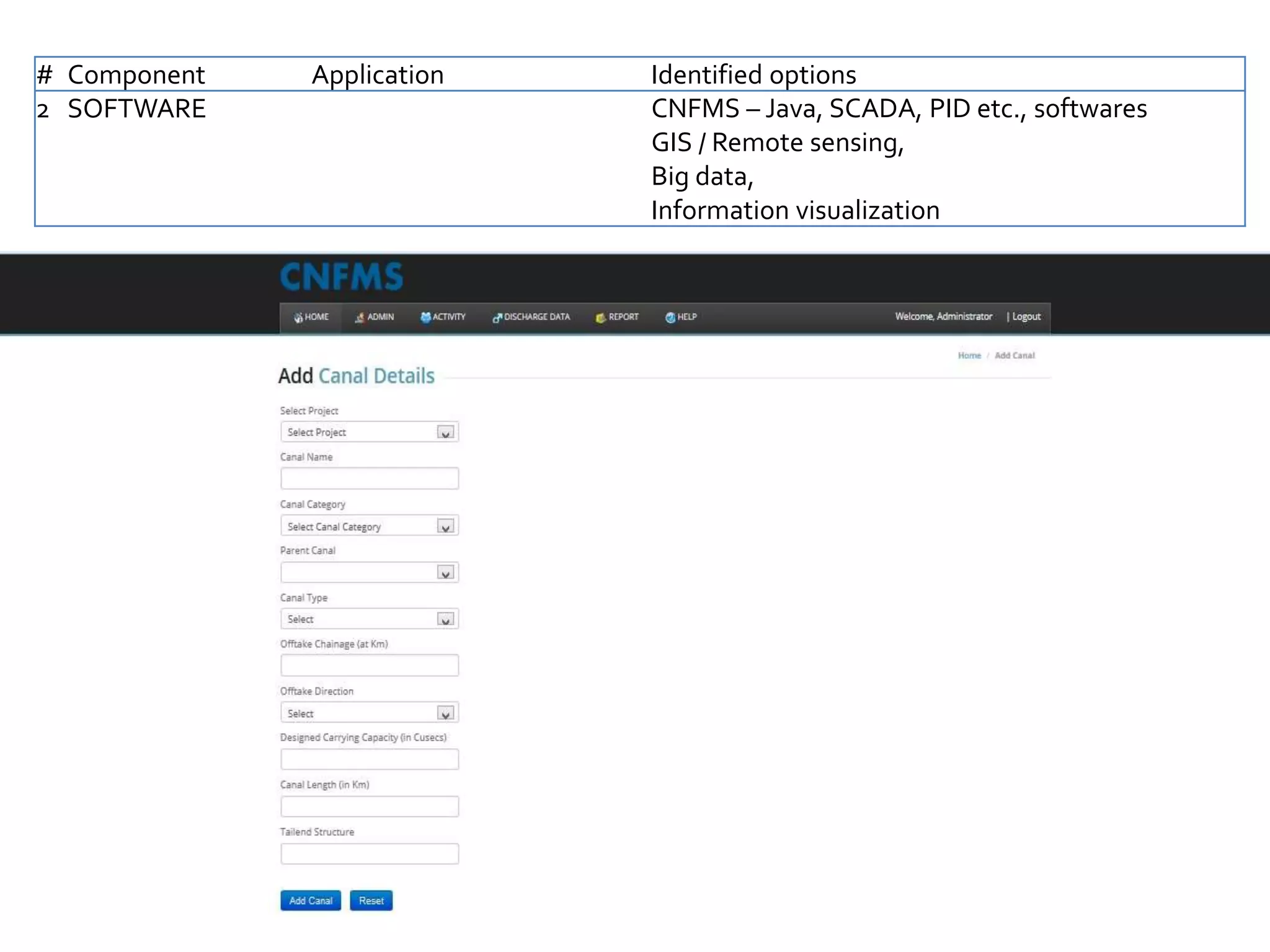Click the Activity people icon
Screen dimensions: 1270x952
(425, 317)
